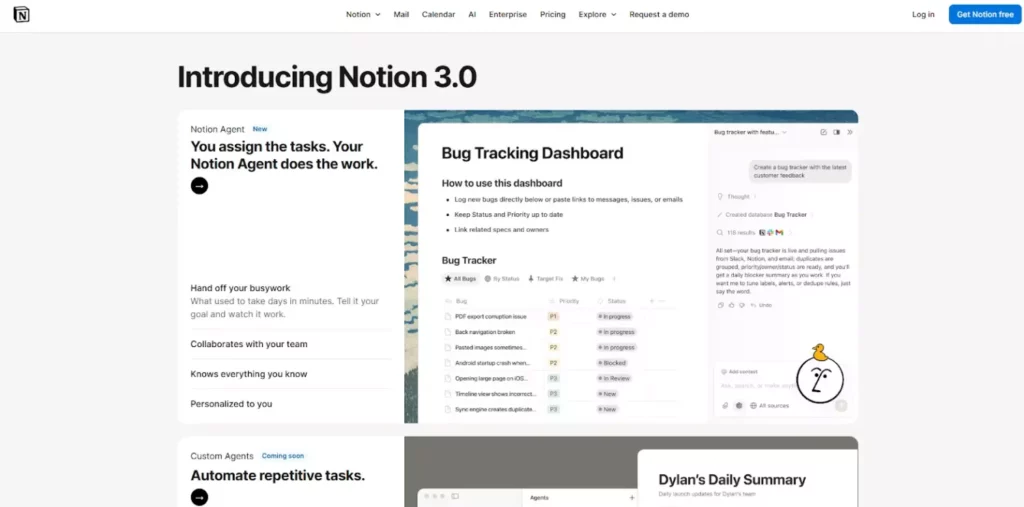Click Blocked status tag
This screenshot has width=1024, height=507.
612,363
